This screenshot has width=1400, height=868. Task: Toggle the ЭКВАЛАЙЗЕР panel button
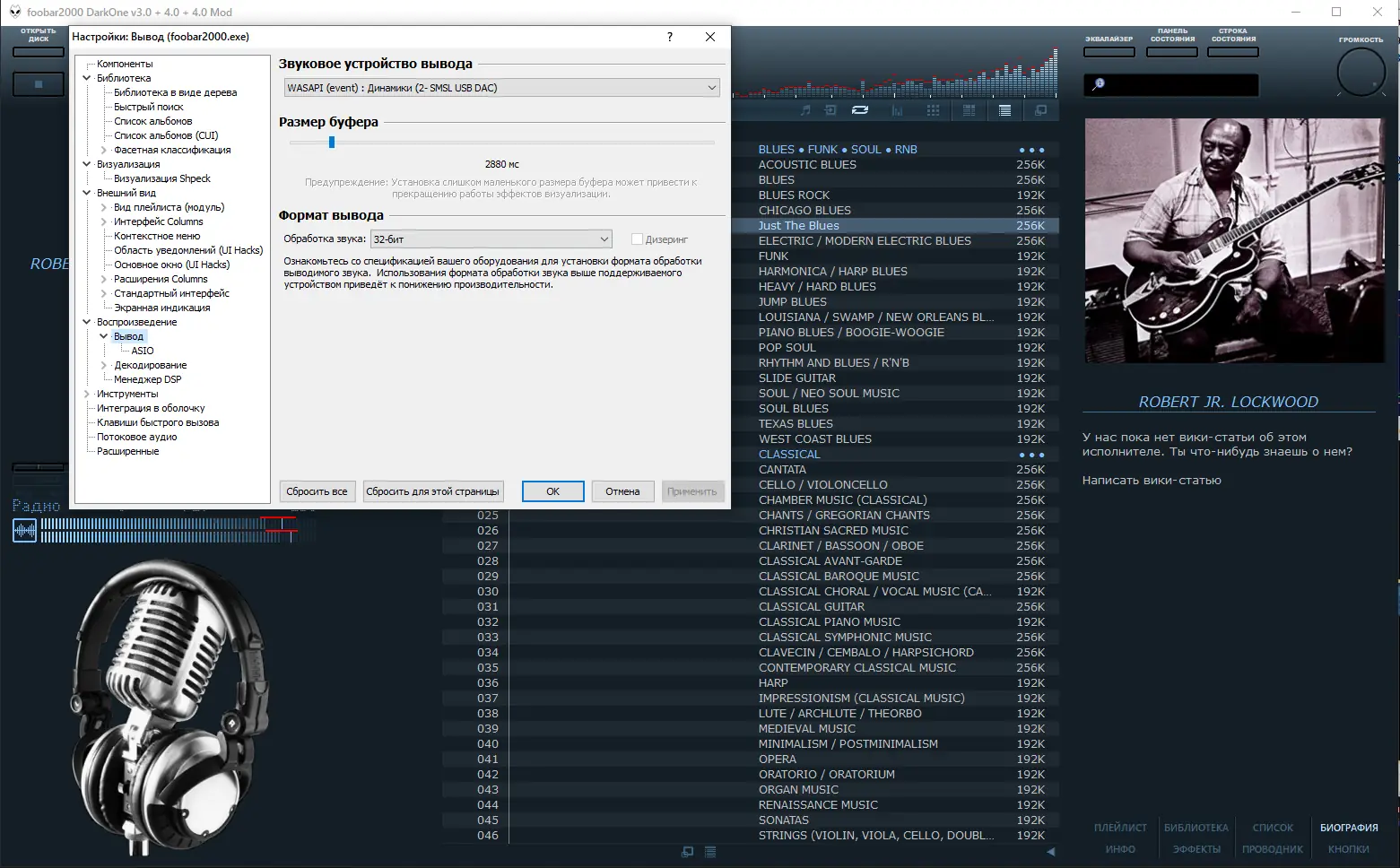pyautogui.click(x=1109, y=52)
